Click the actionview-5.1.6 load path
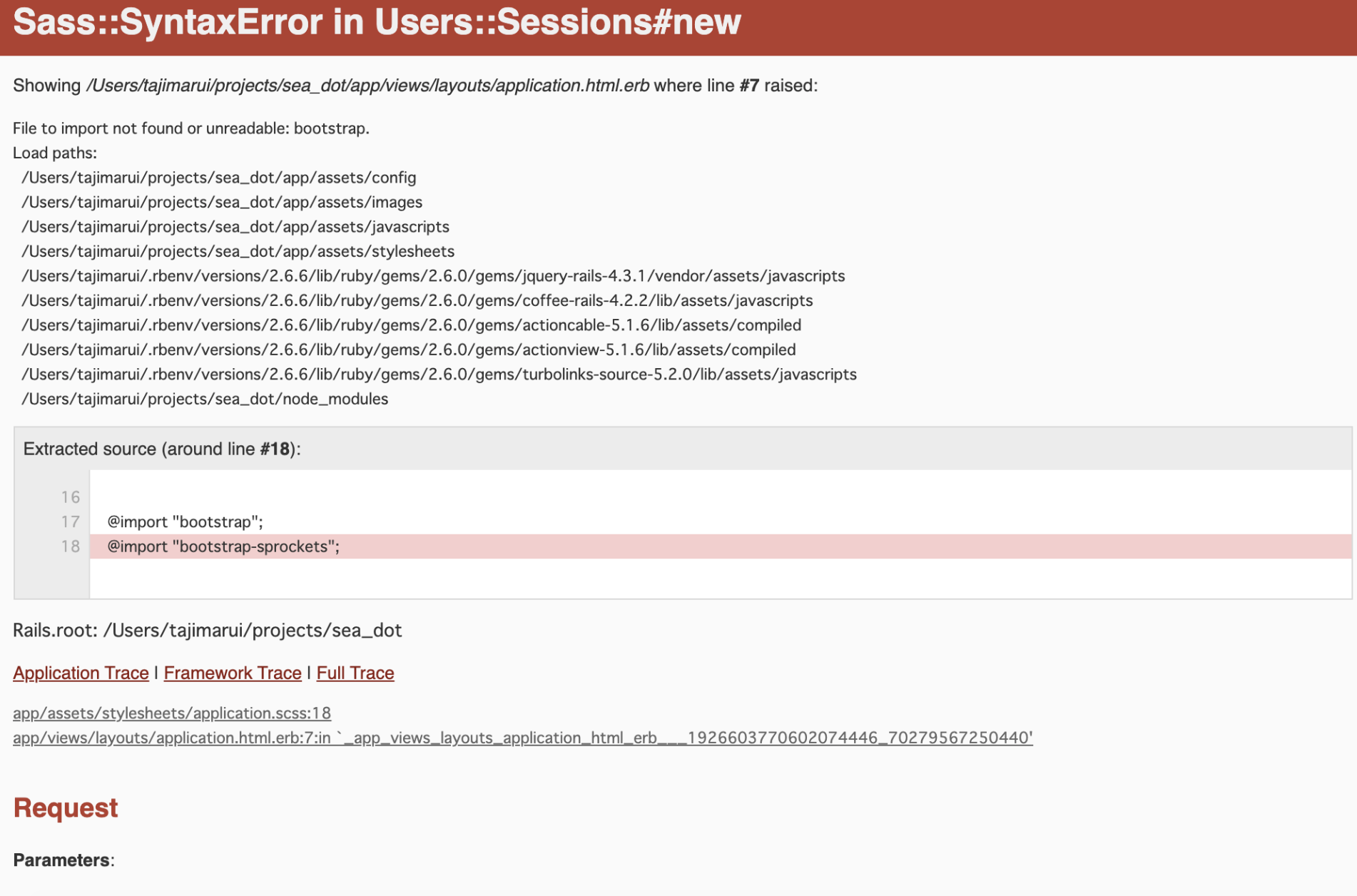Viewport: 1357px width, 896px height. 409,350
